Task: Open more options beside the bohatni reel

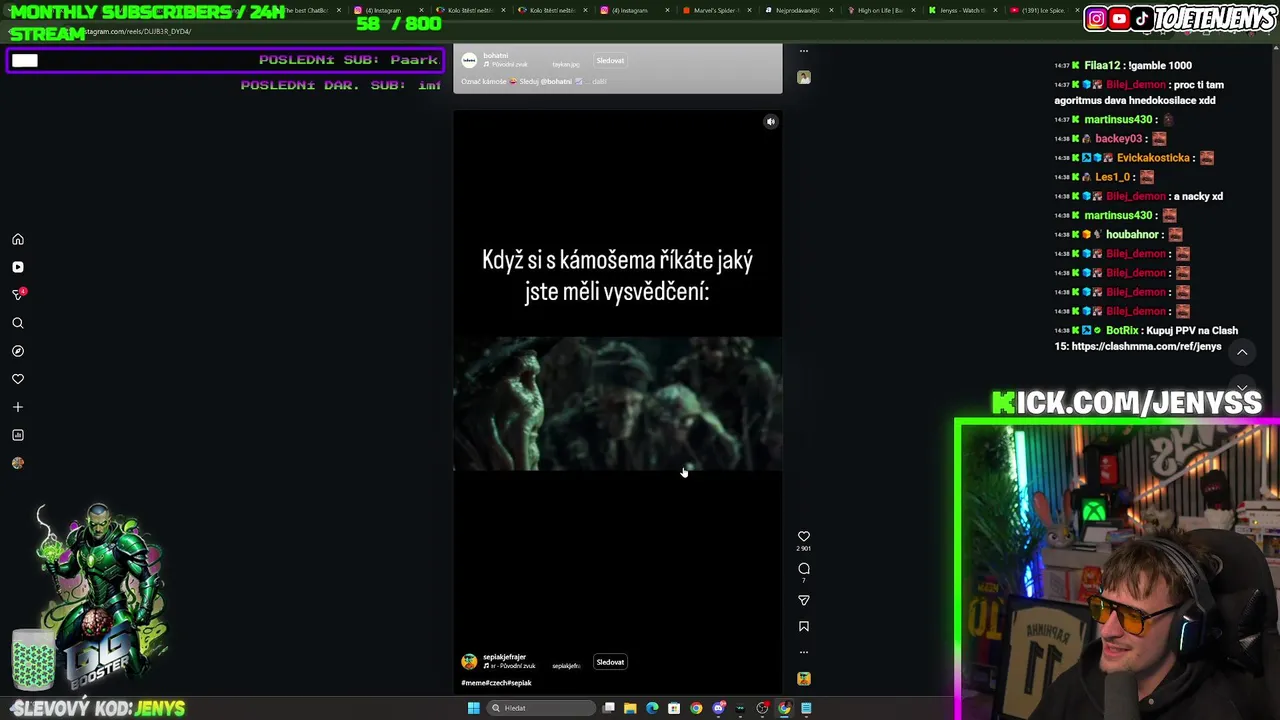Action: (x=804, y=51)
